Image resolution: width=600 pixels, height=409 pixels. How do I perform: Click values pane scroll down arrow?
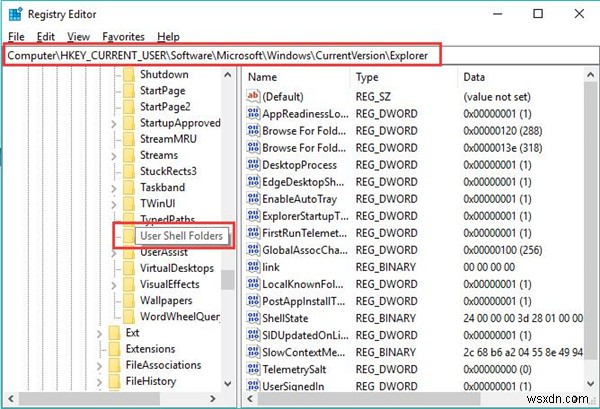590,383
